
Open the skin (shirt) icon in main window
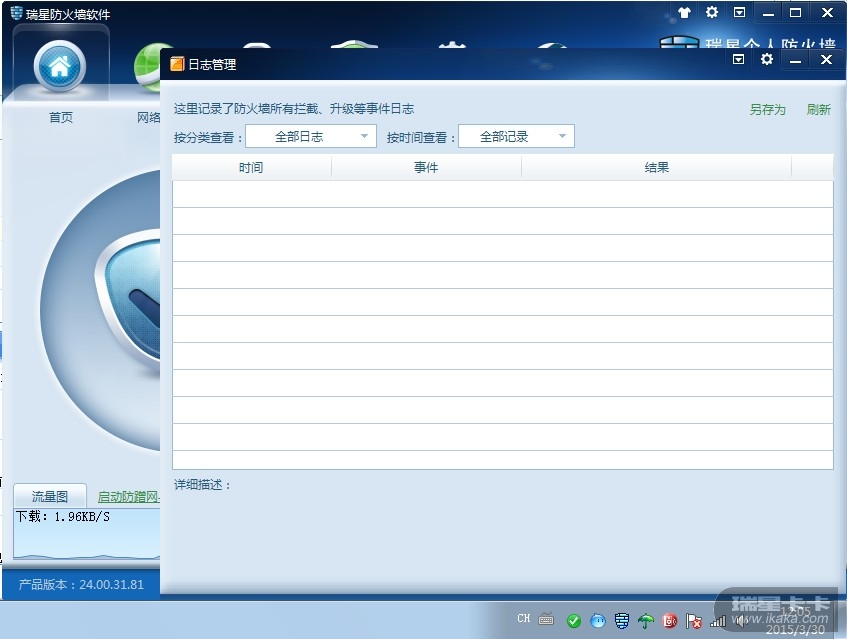(x=684, y=12)
